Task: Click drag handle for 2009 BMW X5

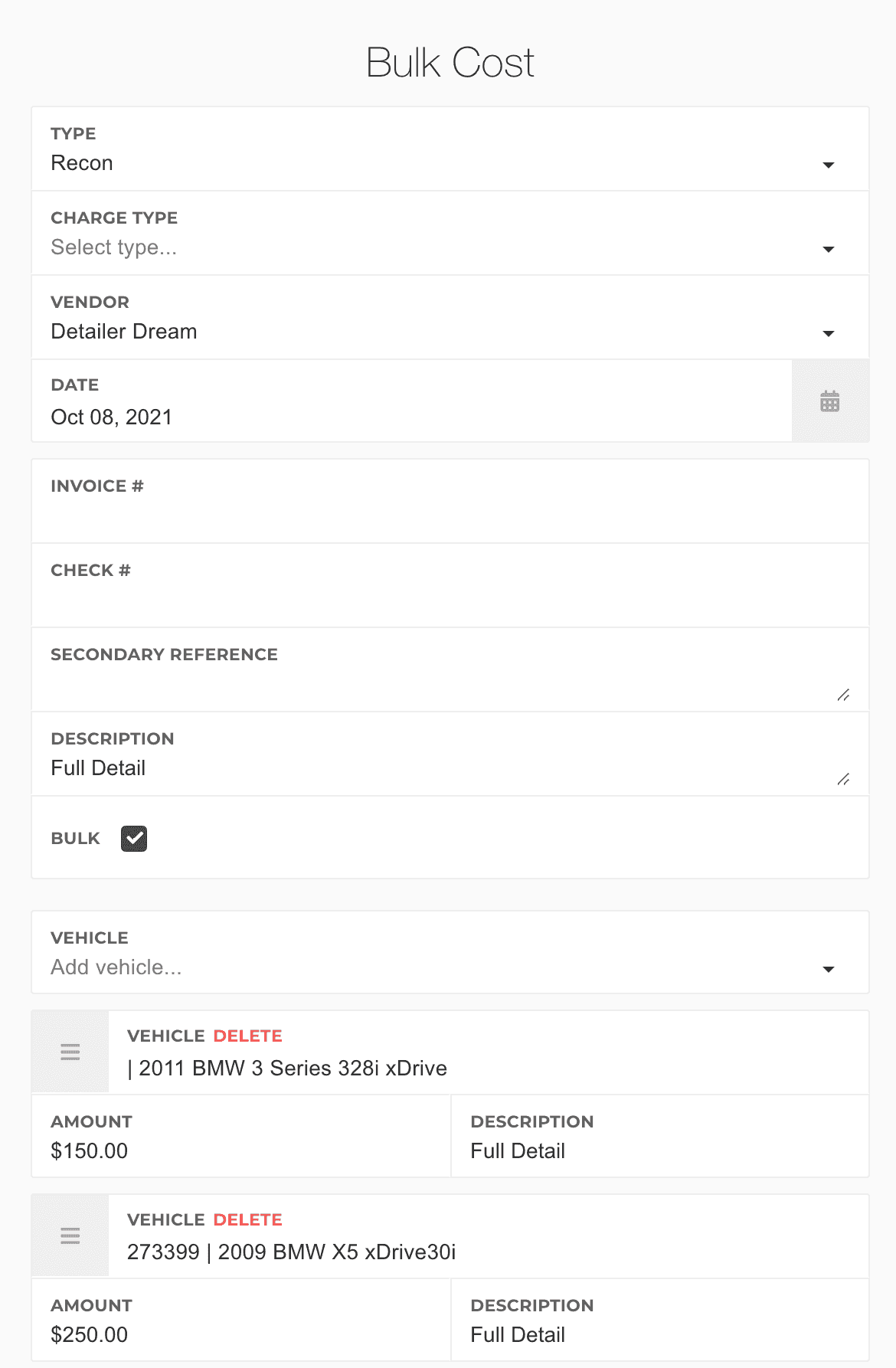Action: point(70,1235)
